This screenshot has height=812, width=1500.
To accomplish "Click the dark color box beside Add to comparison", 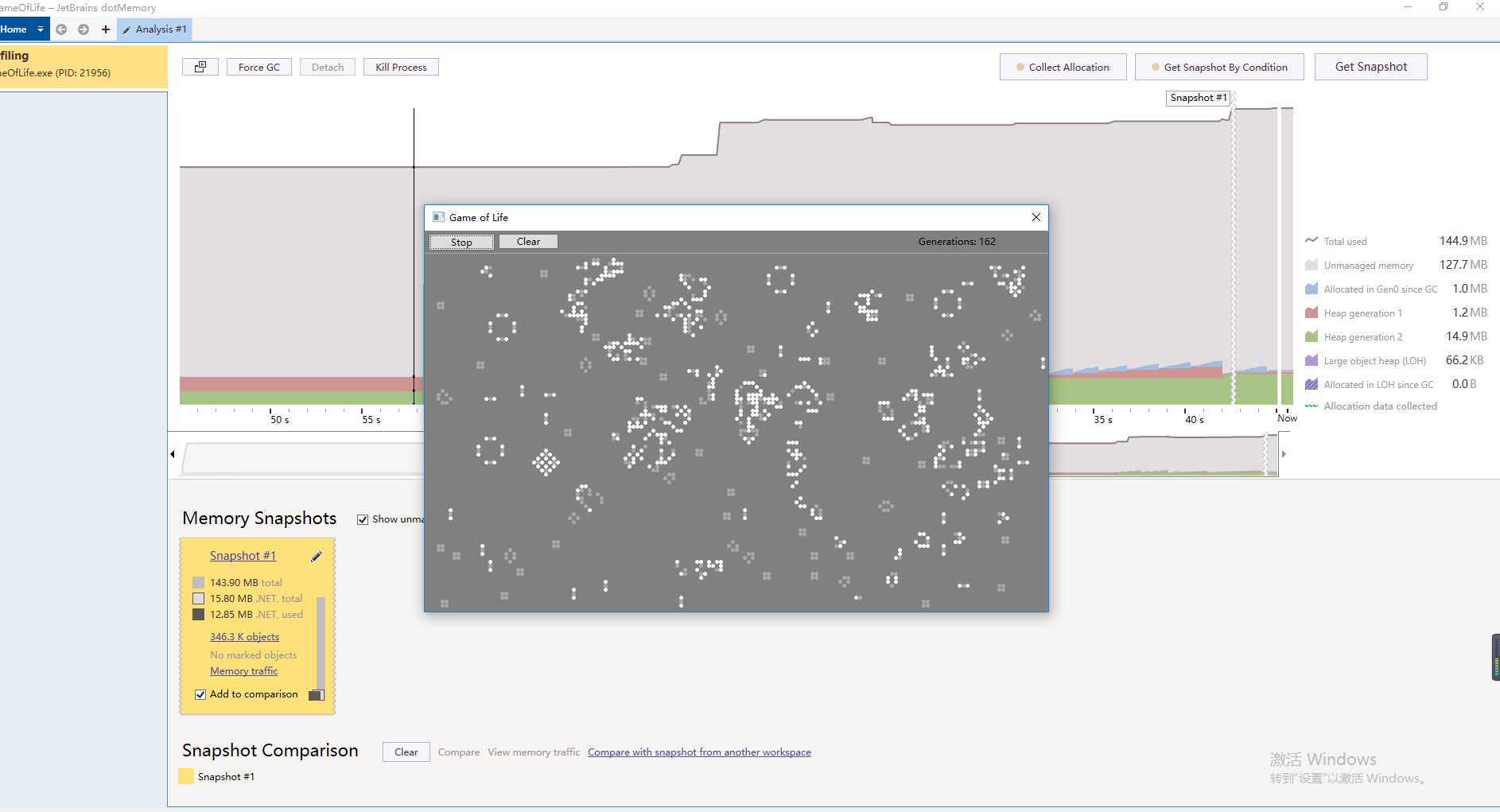I will coord(316,695).
